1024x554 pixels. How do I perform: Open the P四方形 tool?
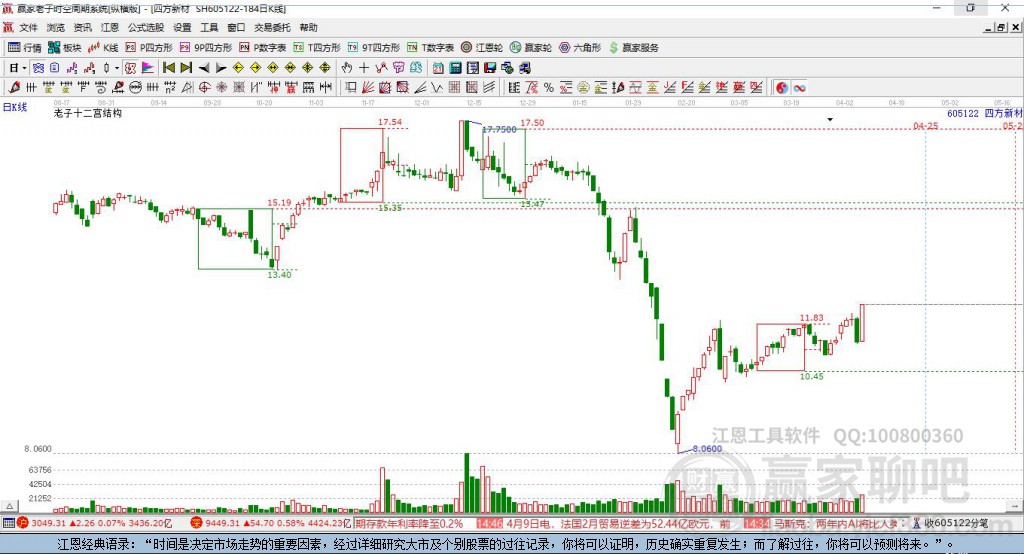point(149,48)
